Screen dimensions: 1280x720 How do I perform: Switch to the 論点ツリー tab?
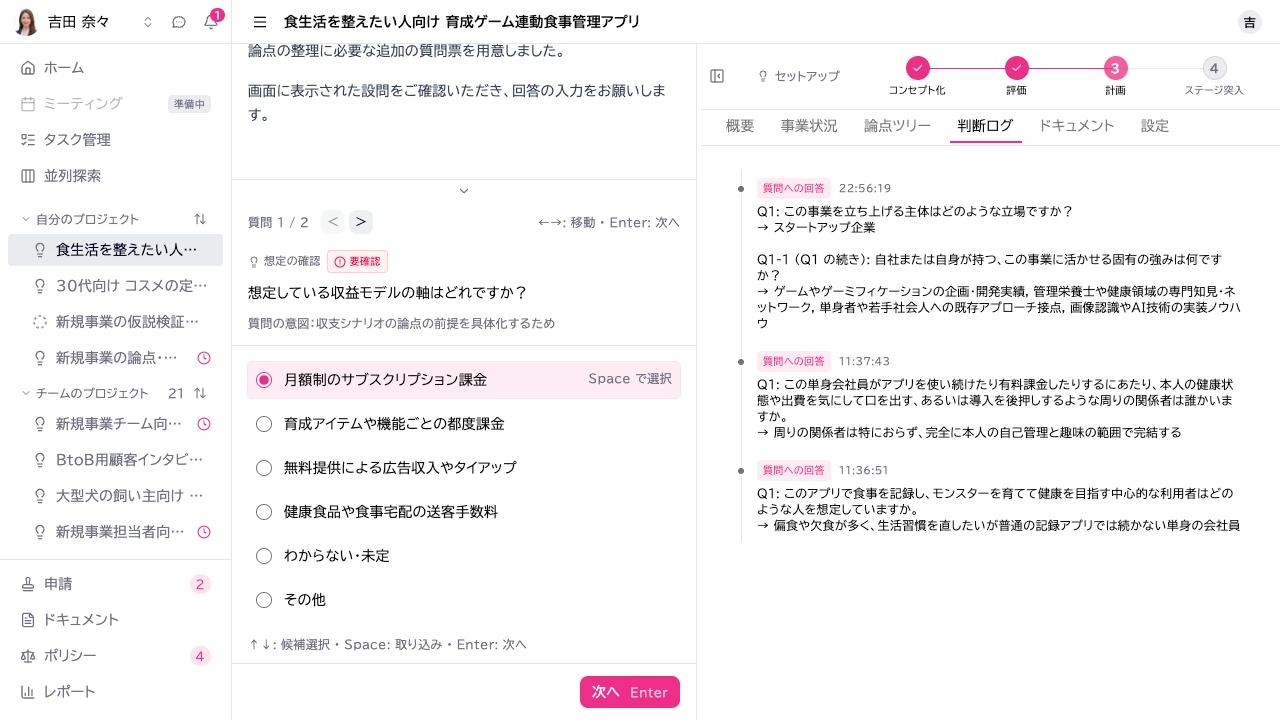[x=897, y=126]
